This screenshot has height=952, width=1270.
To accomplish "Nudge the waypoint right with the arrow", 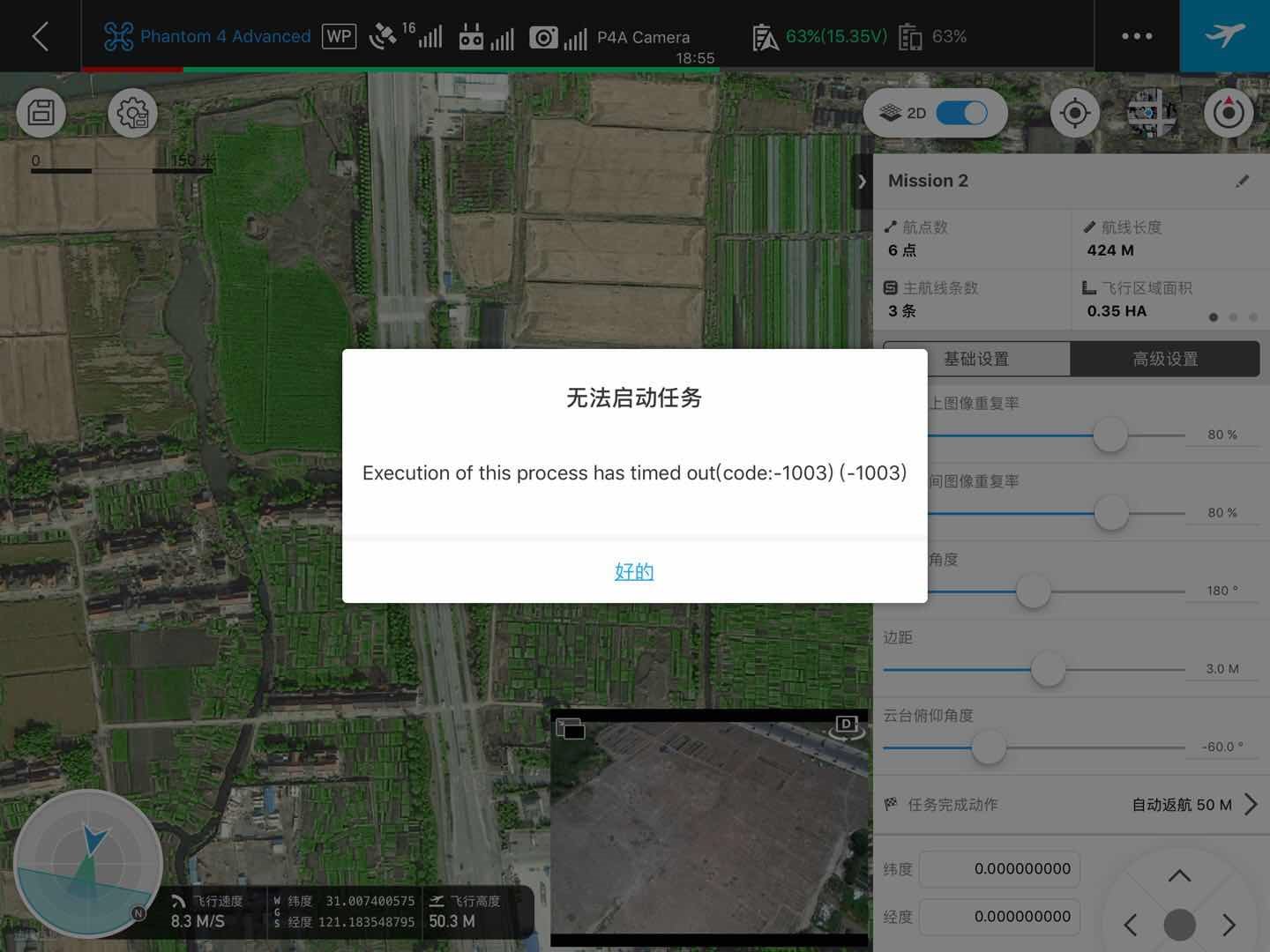I will tap(1229, 925).
